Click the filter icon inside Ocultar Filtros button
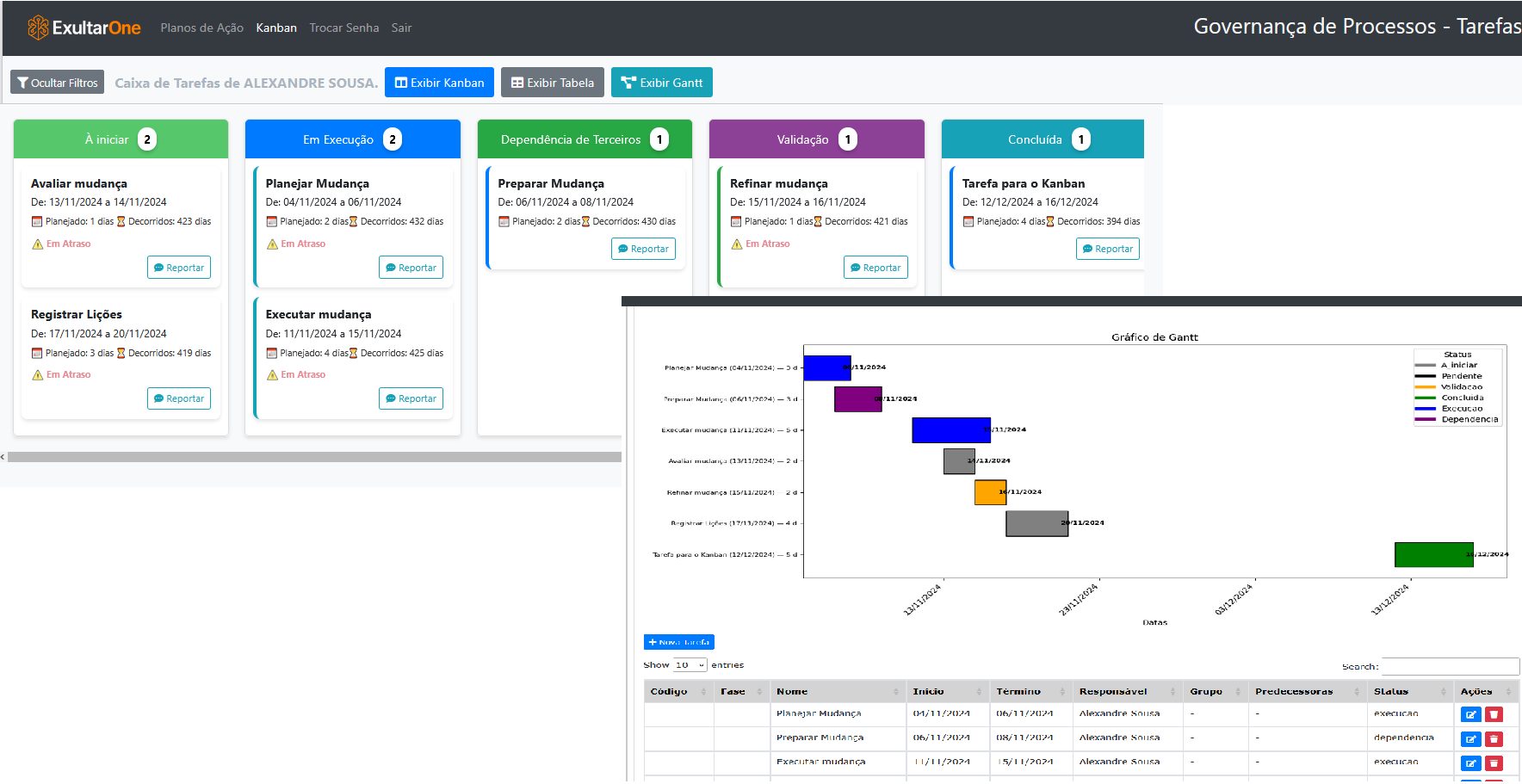 (x=22, y=82)
